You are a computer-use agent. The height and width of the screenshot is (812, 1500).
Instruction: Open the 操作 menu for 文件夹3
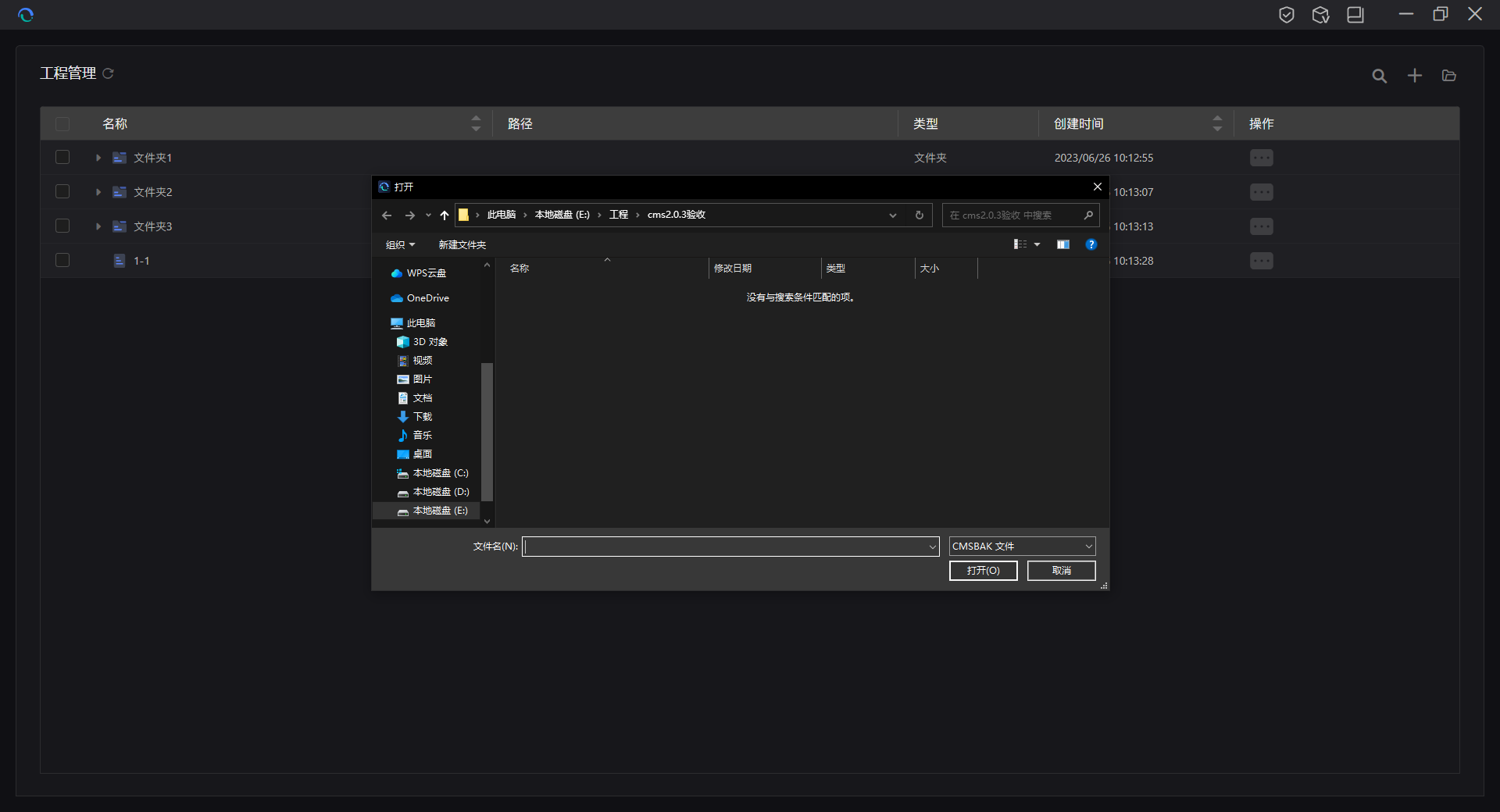[x=1261, y=226]
